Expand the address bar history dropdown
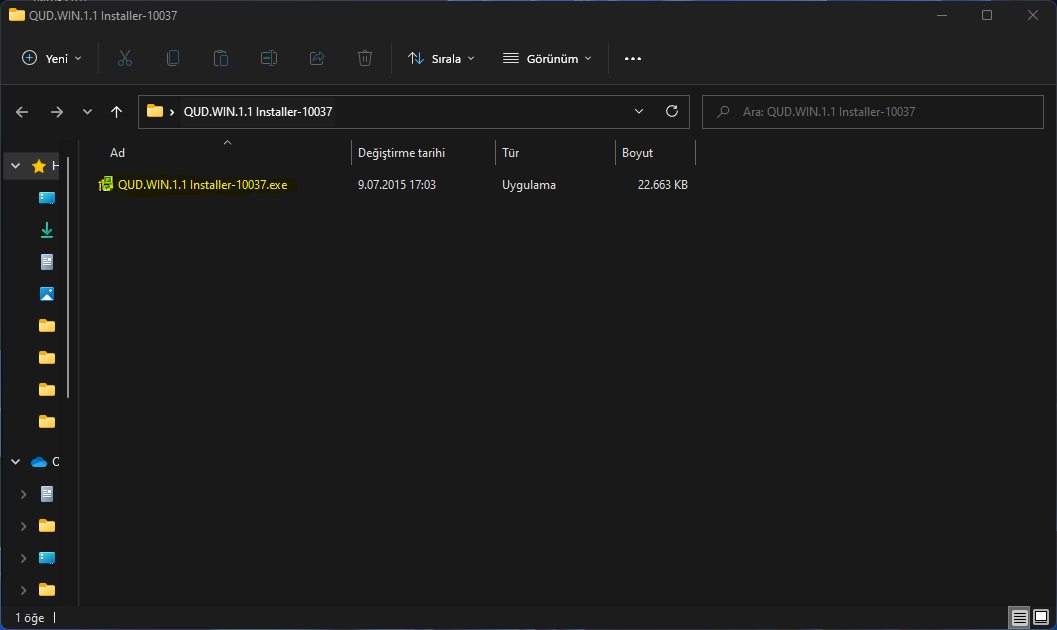Viewport: 1057px width, 630px height. 640,111
